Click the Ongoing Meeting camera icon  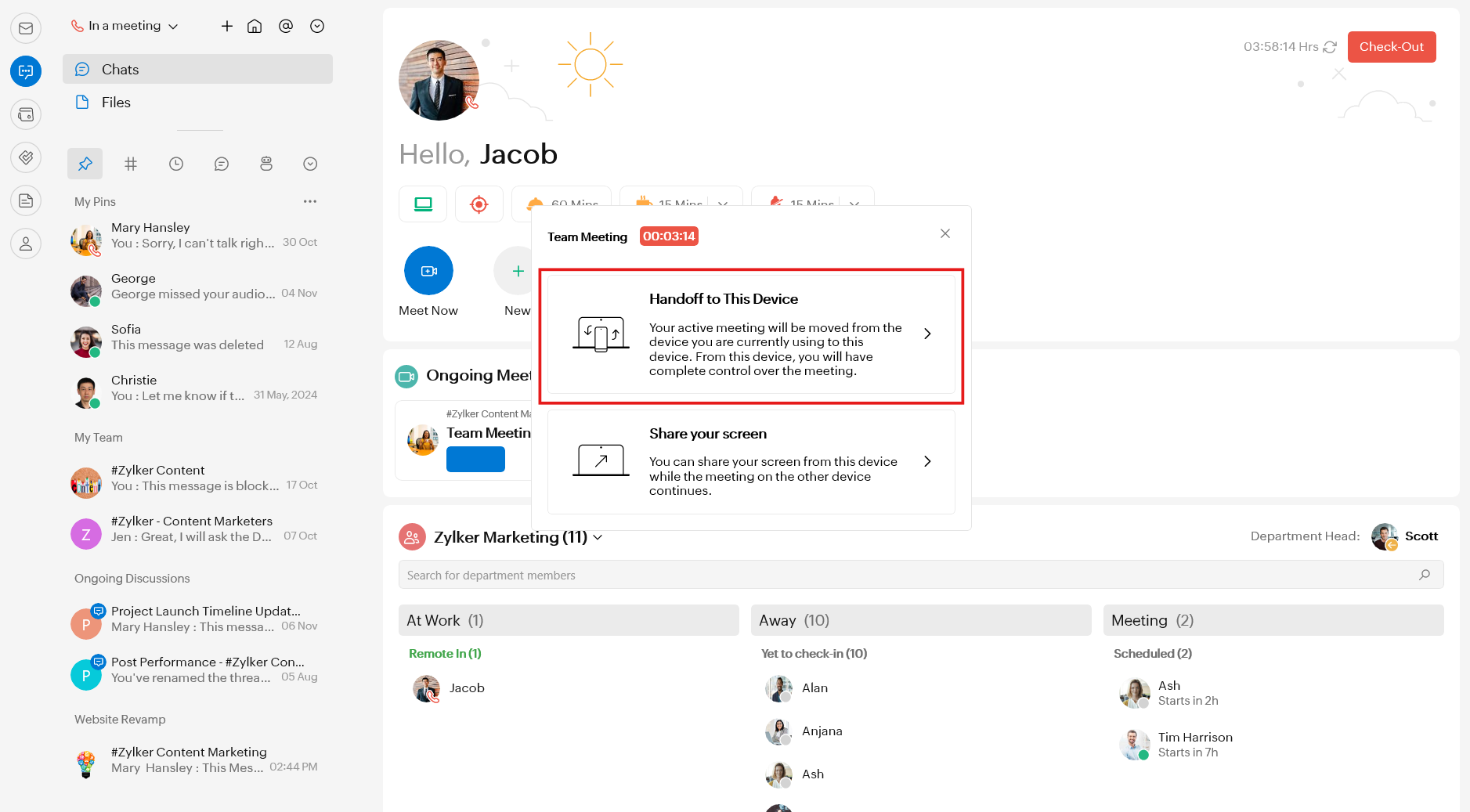406,377
